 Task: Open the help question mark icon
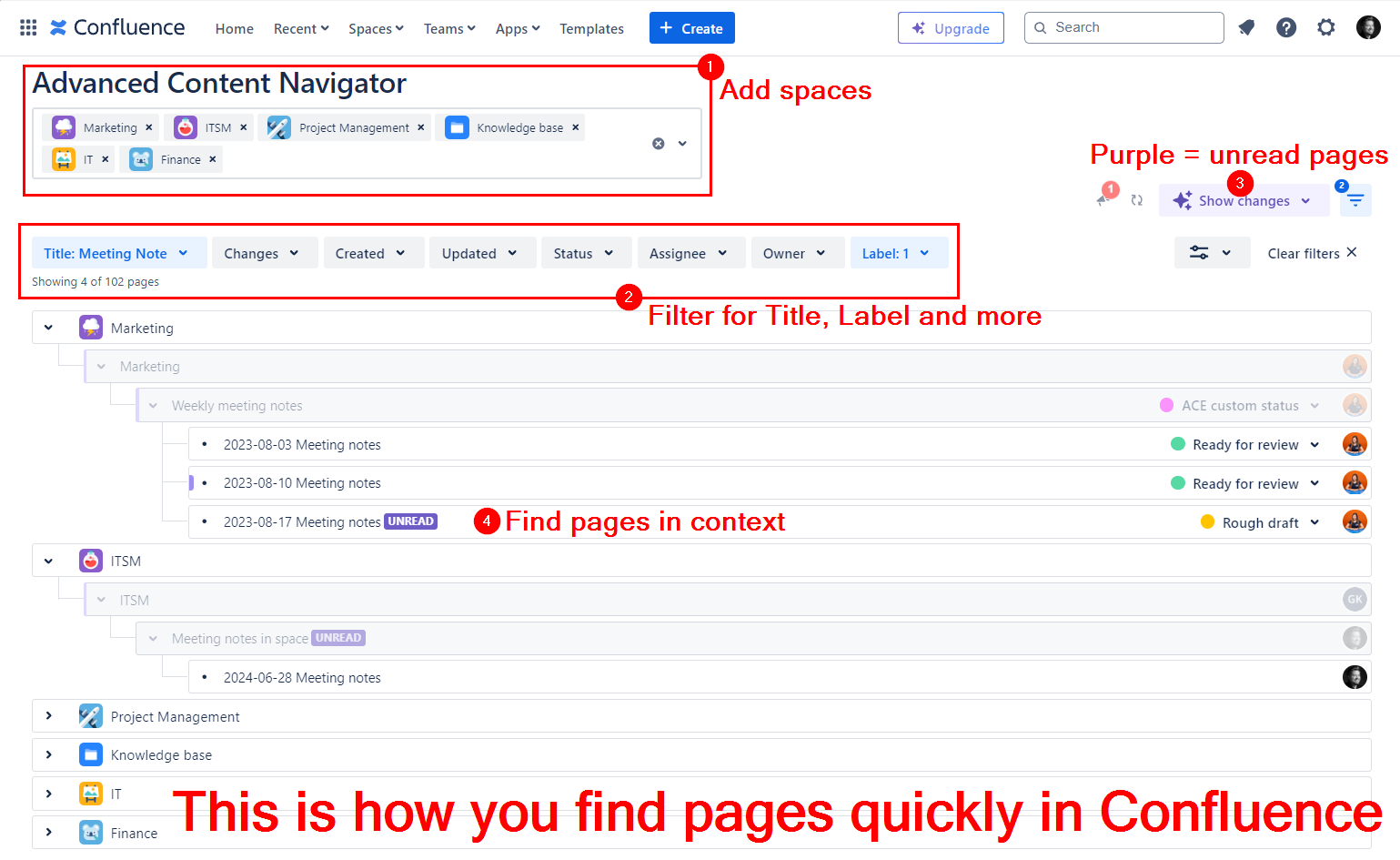[1286, 28]
